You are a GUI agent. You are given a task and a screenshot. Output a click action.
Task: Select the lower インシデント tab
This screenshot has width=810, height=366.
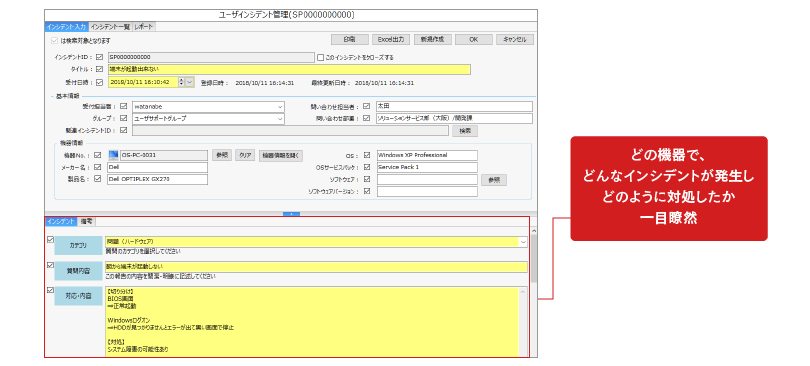[61, 221]
